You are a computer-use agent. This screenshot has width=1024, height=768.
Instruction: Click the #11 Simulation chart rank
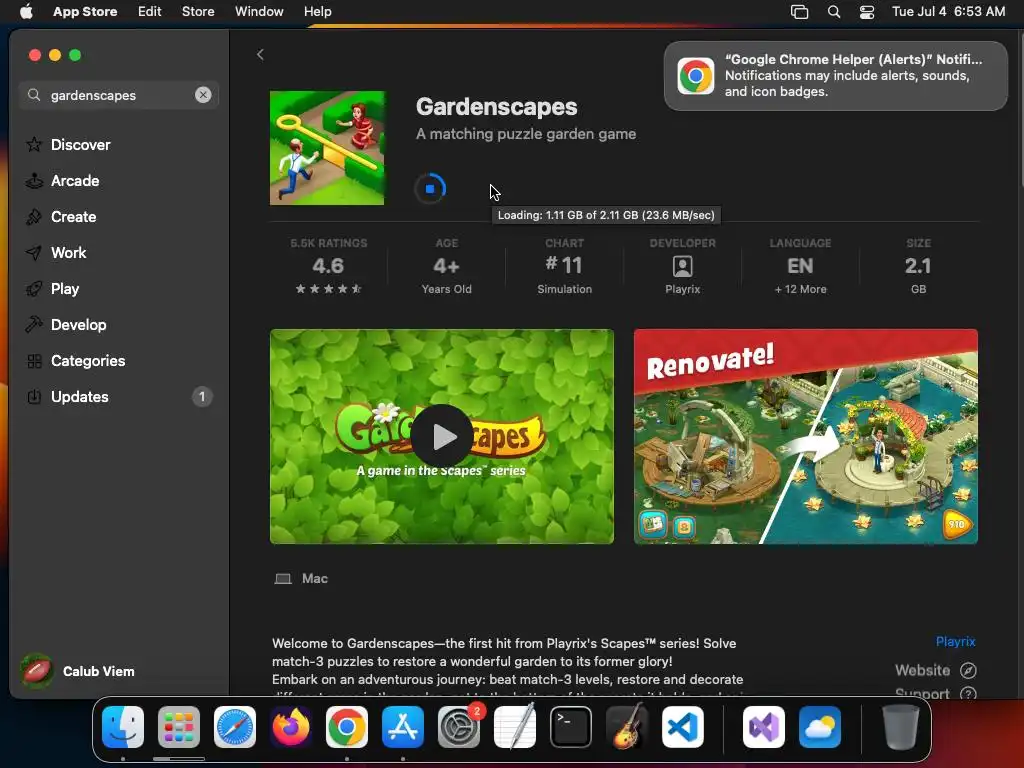tap(564, 267)
